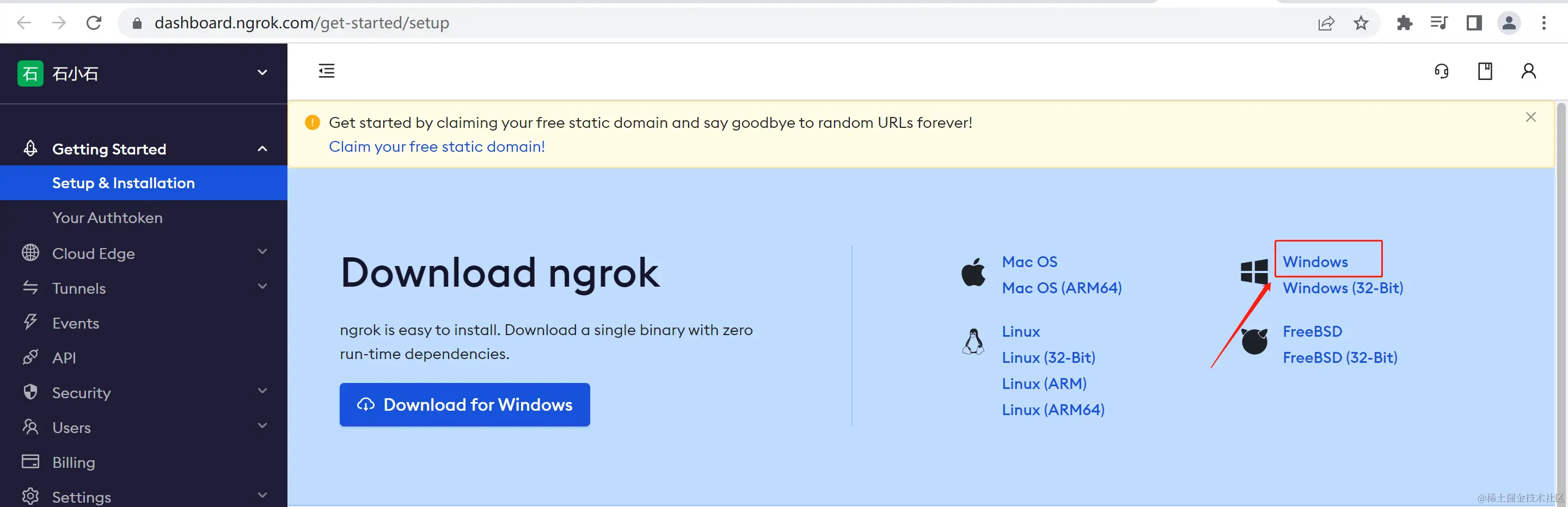1568x507 pixels.
Task: Download the Linux (ARM64) build
Action: click(1053, 410)
